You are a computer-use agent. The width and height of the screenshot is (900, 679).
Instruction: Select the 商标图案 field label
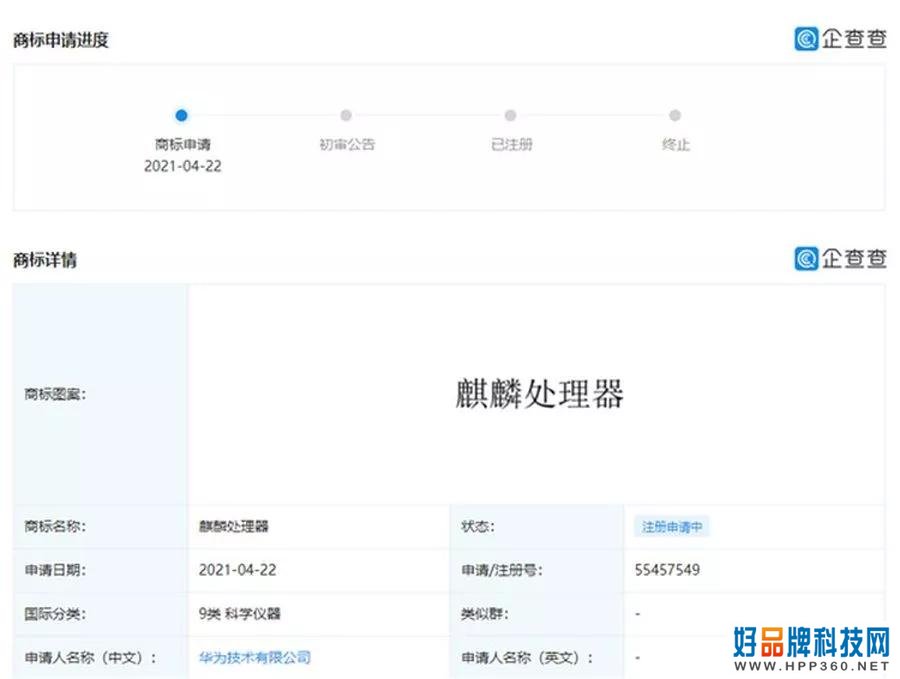tap(55, 394)
